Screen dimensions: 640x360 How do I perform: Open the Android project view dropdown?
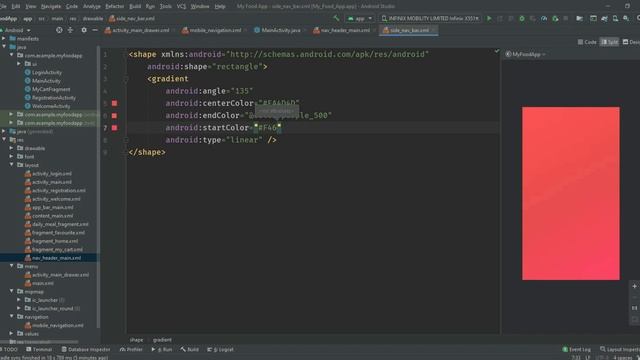point(16,30)
